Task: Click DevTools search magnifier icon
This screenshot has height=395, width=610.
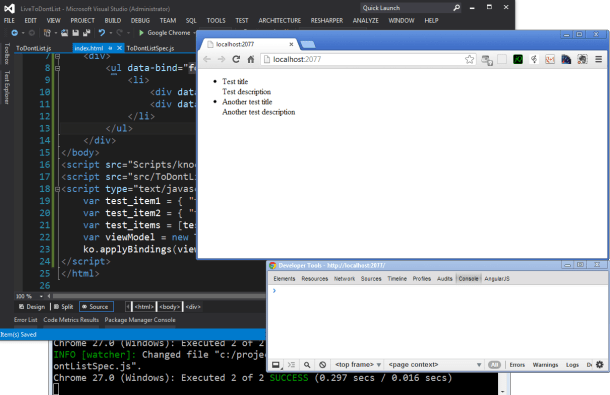Action: point(307,365)
